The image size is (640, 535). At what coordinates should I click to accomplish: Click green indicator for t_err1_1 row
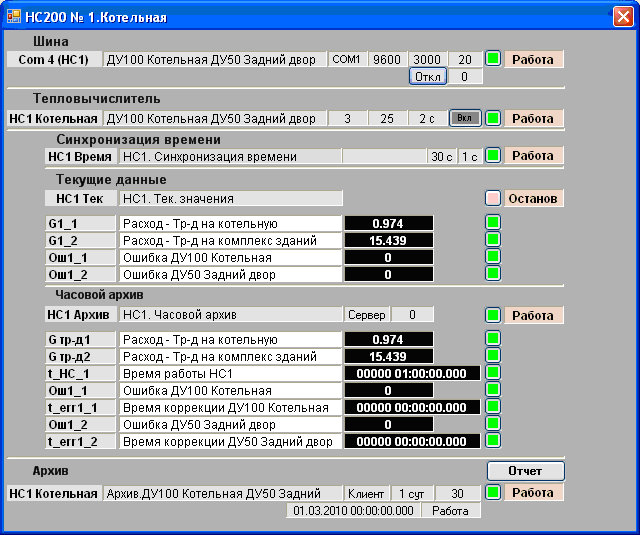click(493, 406)
